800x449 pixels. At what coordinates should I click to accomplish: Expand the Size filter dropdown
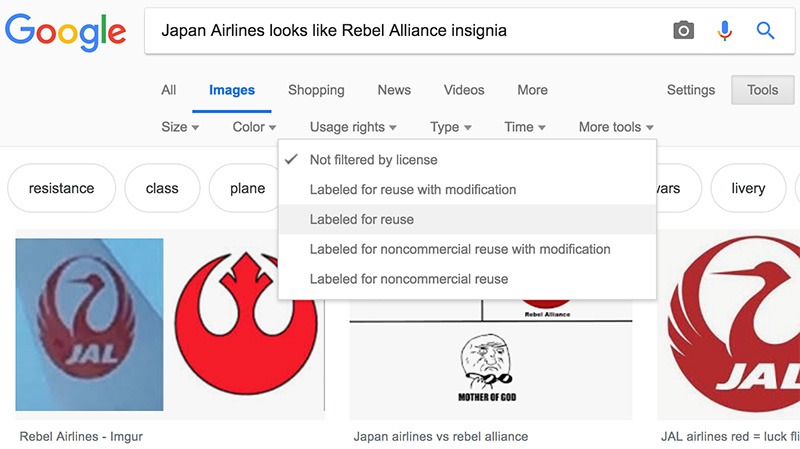(180, 127)
